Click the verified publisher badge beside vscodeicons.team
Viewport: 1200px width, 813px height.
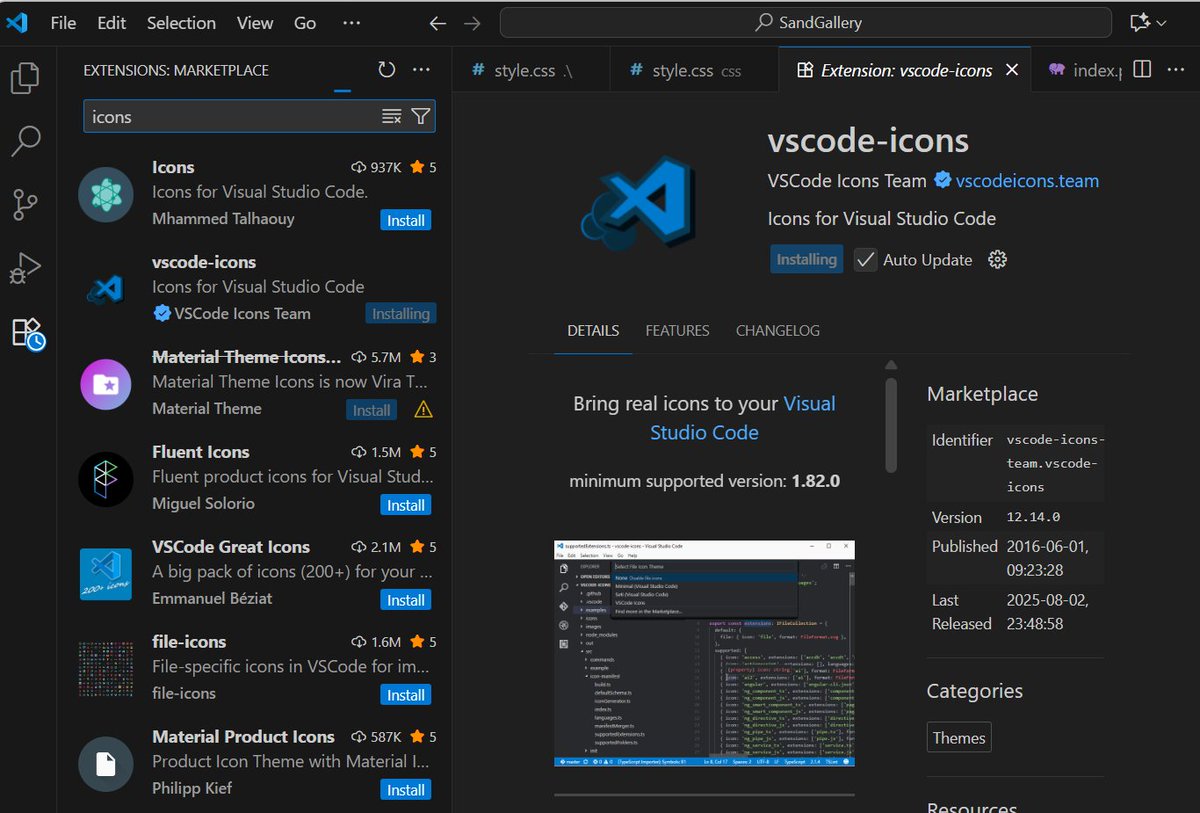click(942, 181)
